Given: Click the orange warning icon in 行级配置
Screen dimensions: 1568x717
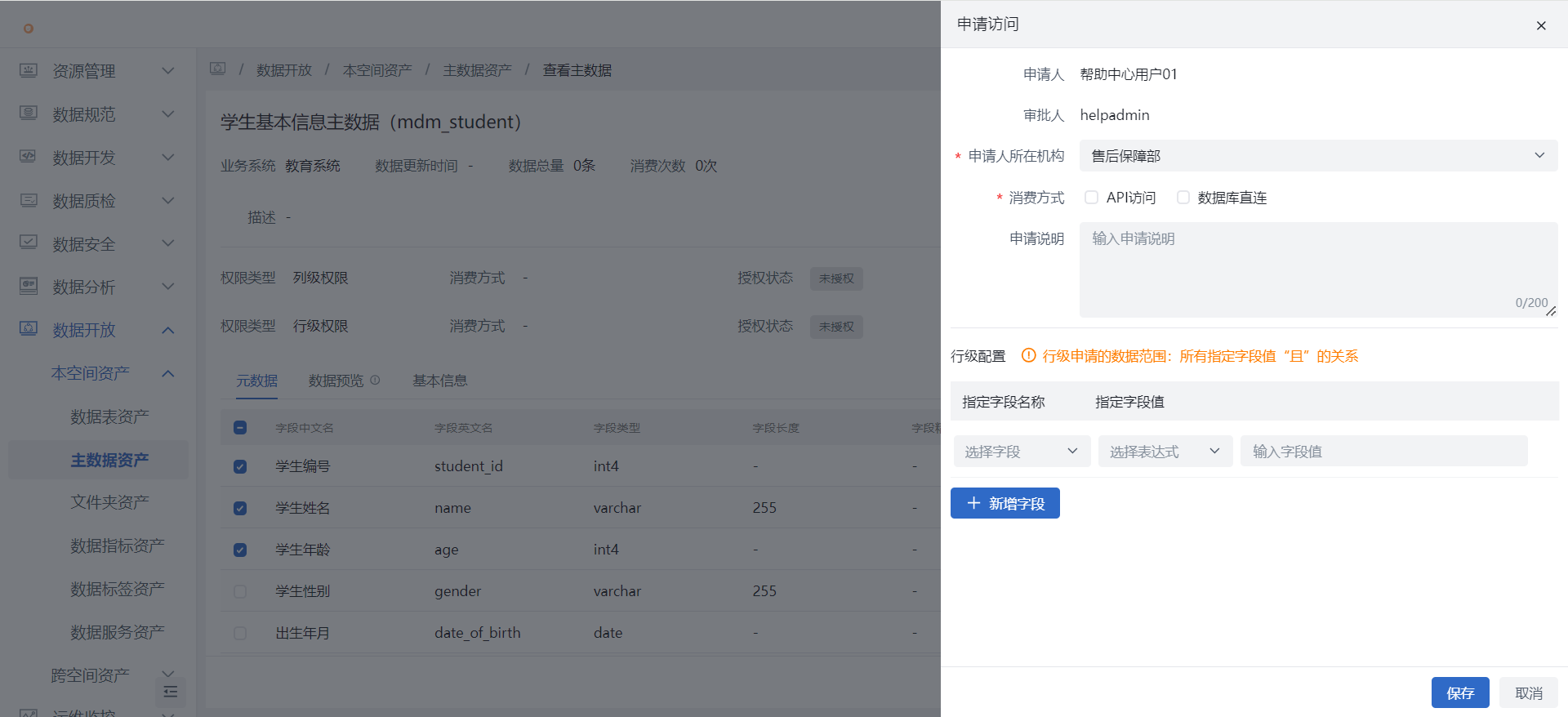Looking at the screenshot, I should (x=1029, y=355).
